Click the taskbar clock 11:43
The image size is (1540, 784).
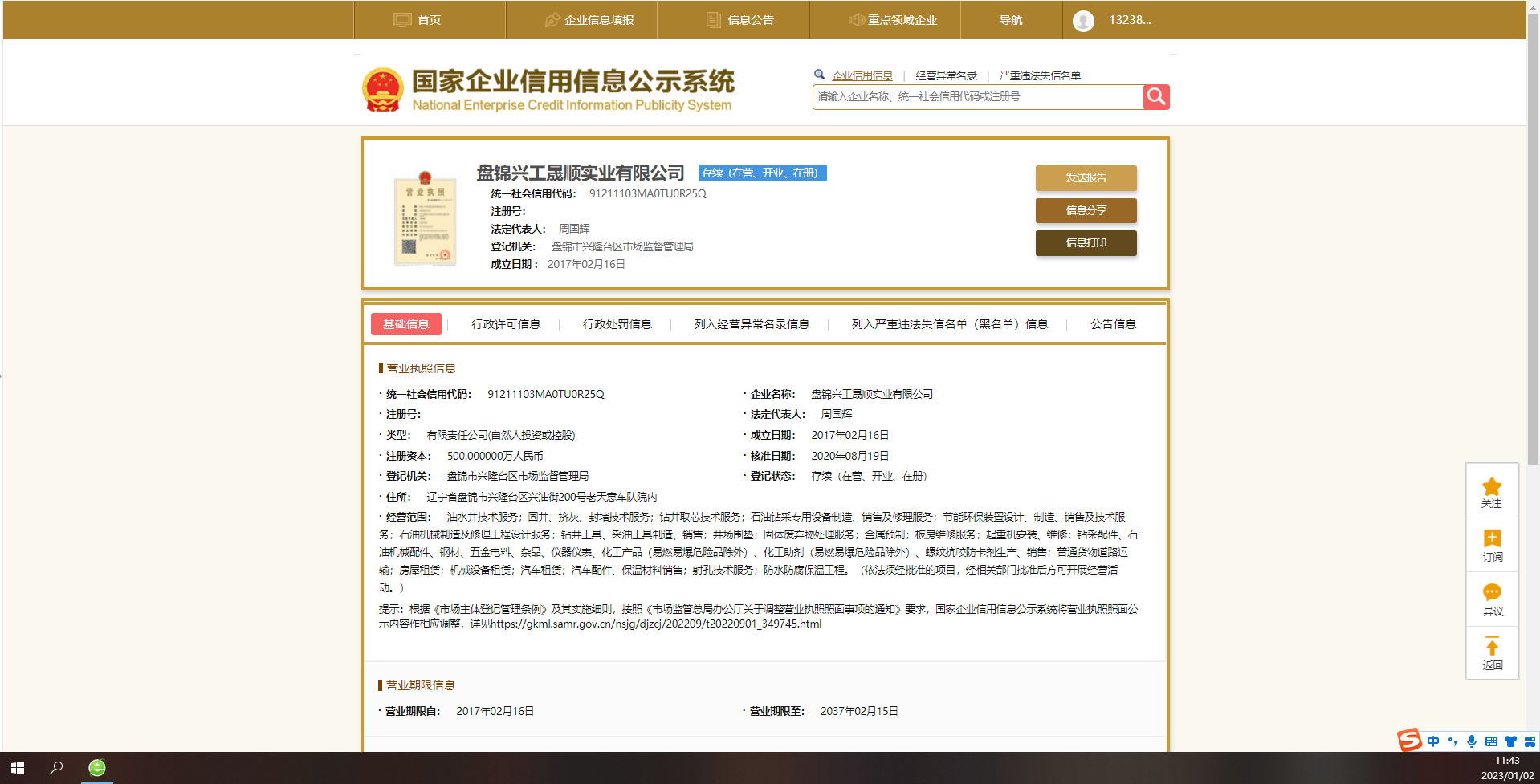click(1507, 761)
